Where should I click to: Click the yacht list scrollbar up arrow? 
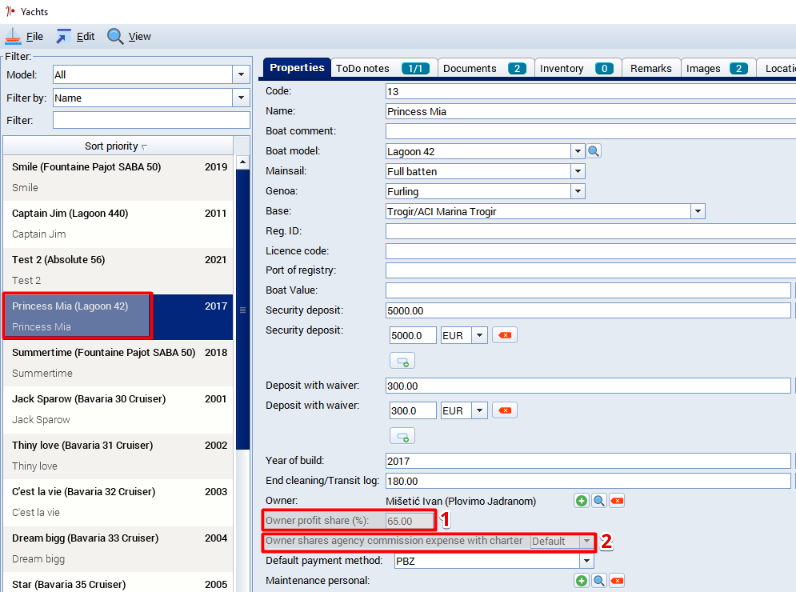pyautogui.click(x=243, y=162)
